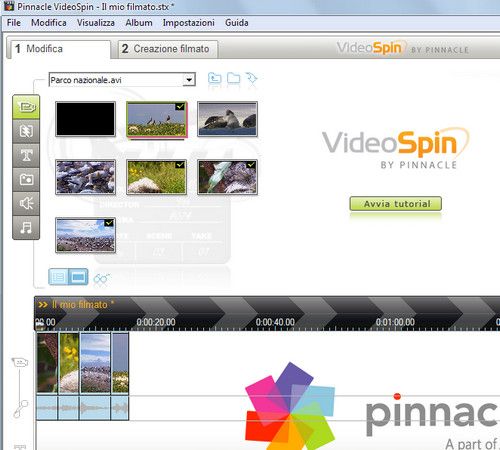The width and height of the screenshot is (500, 450).
Task: Click the Pinnacle VideoSpin title bar icon
Action: pos(9,6)
